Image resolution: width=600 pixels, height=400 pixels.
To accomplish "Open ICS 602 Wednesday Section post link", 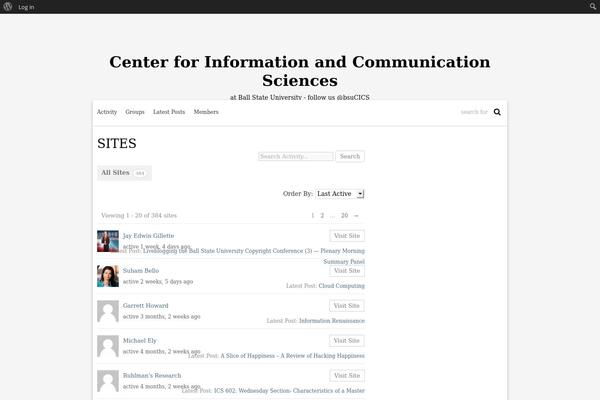I will (289, 390).
